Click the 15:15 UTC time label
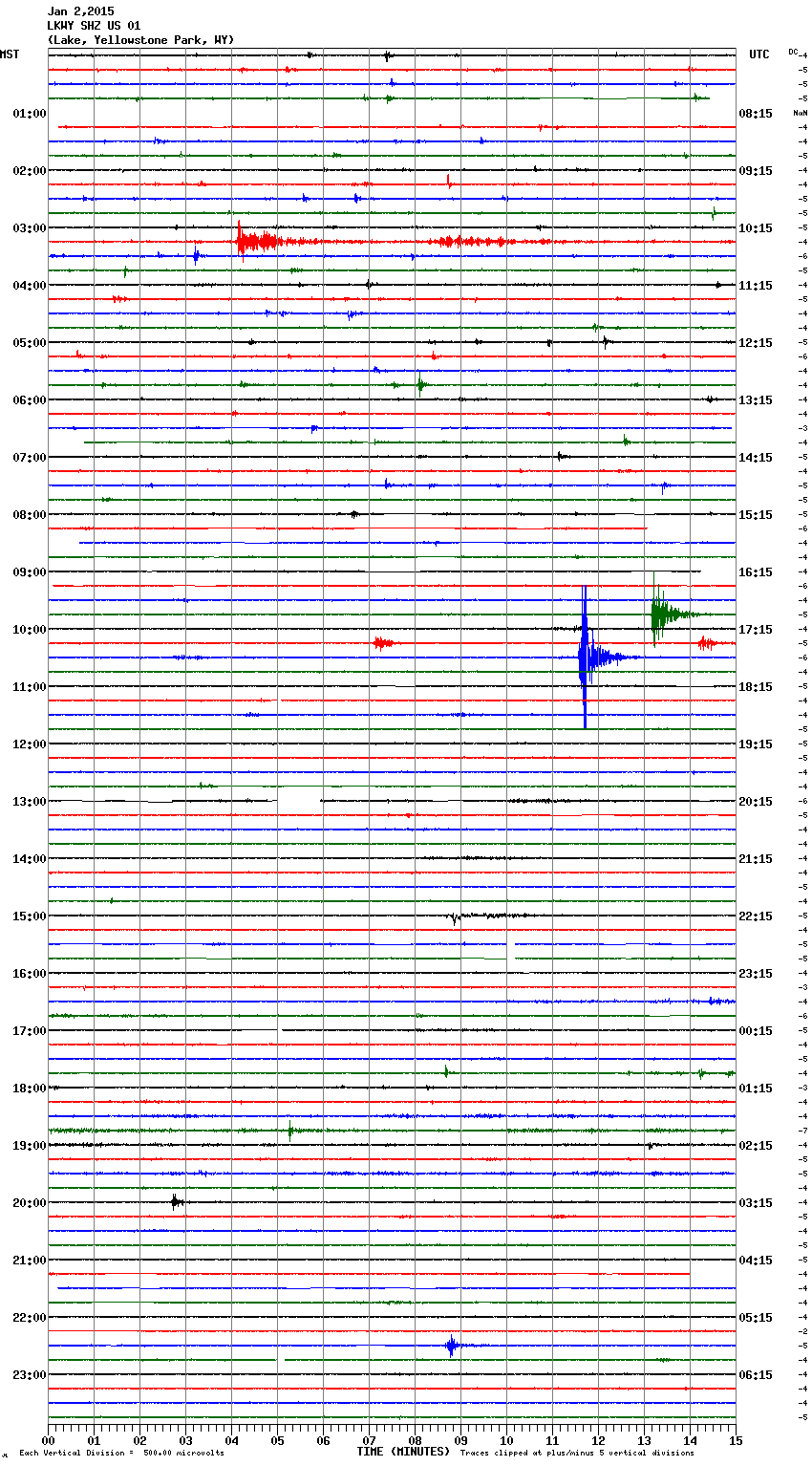The height and width of the screenshot is (1466, 812). [x=756, y=515]
